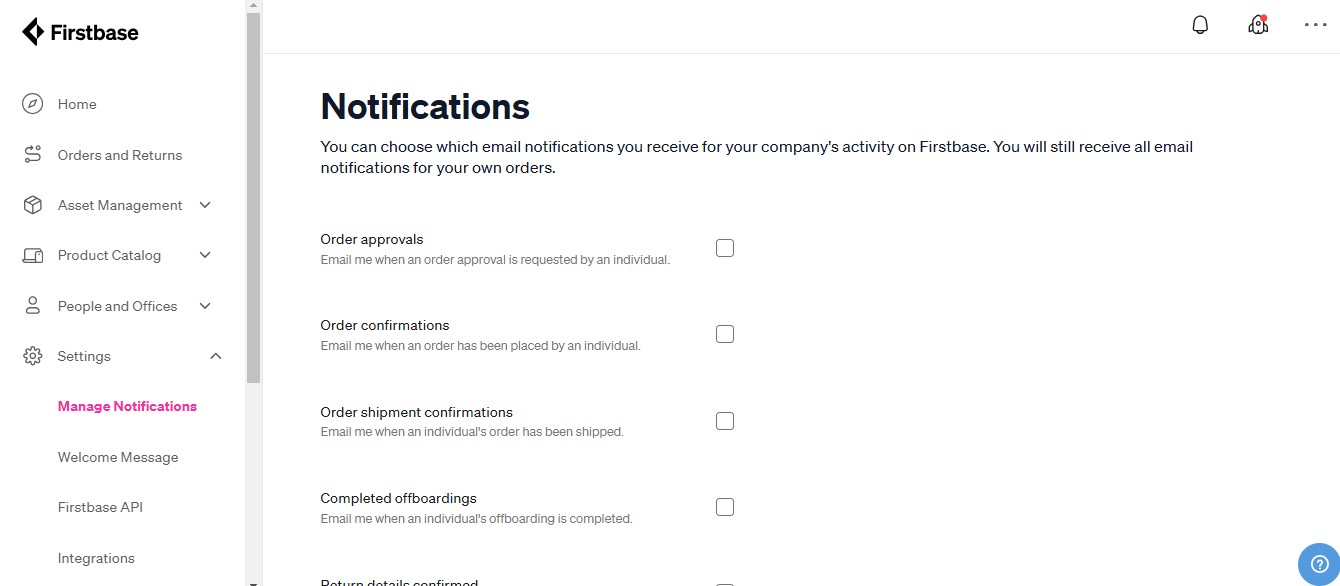Open the blue help question-mark button
The height and width of the screenshot is (586, 1340).
[1318, 564]
